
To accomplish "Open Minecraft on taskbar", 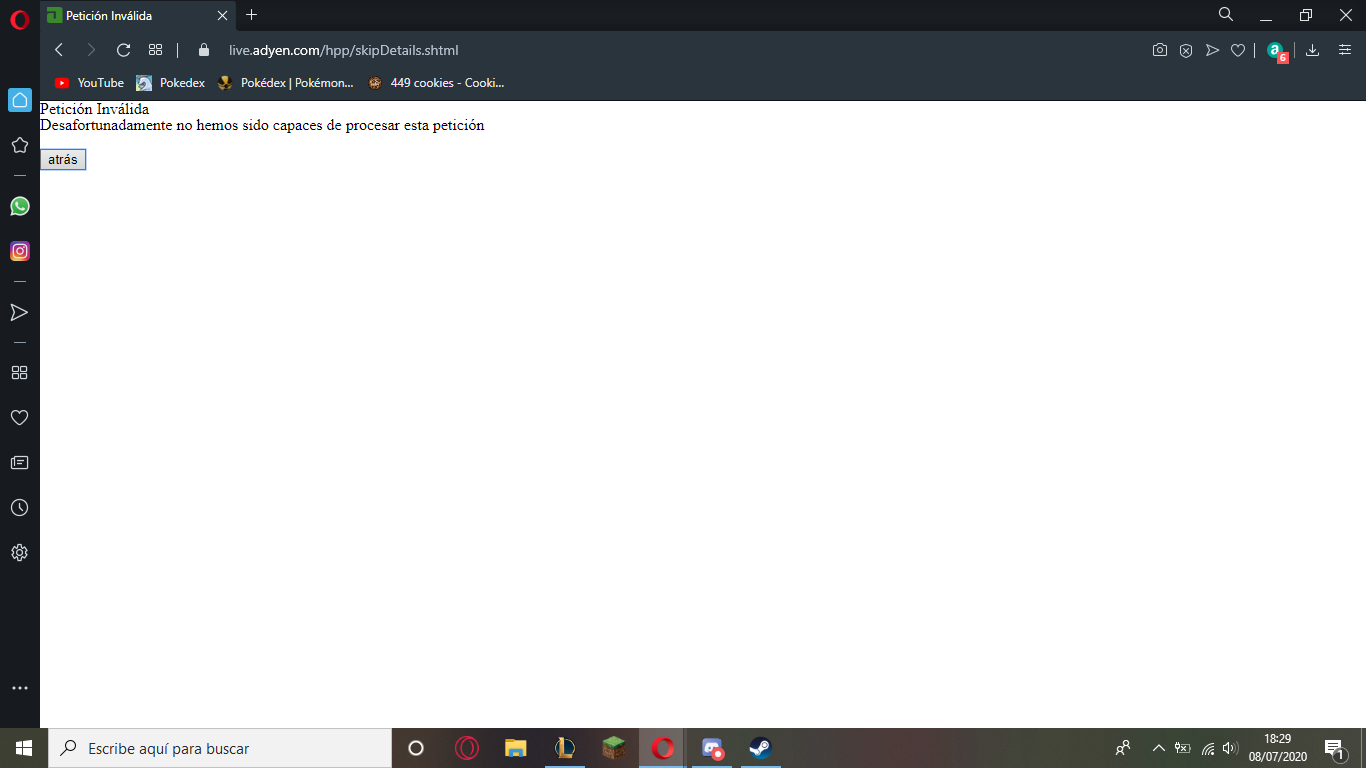I will click(614, 748).
